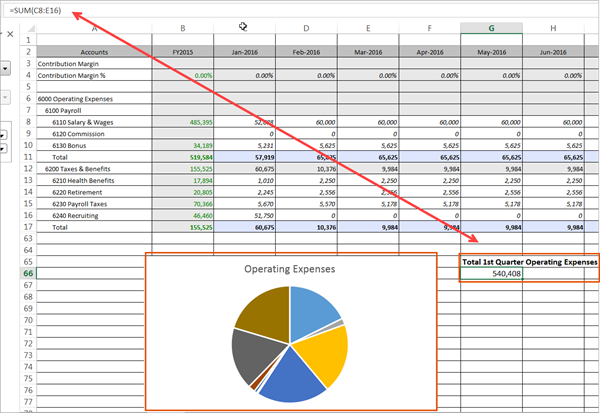Image resolution: width=600 pixels, height=413 pixels.
Task: Click the green 485,395 FY2015 salary value
Action: [183, 122]
